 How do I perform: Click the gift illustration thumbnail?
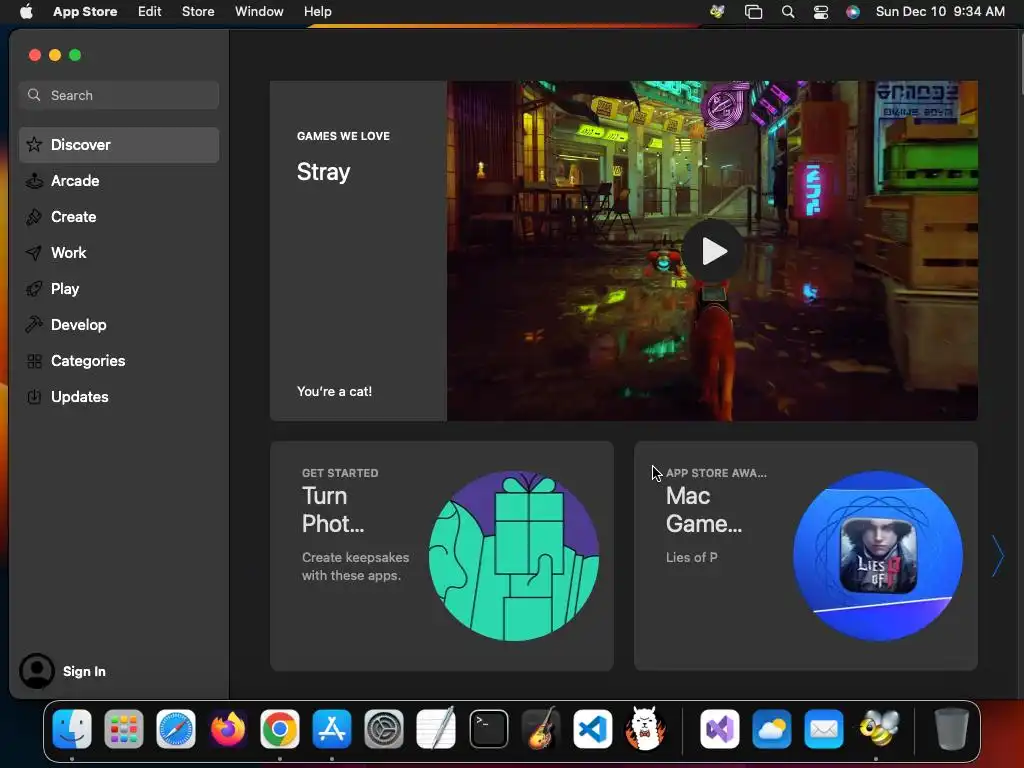pyautogui.click(x=514, y=556)
